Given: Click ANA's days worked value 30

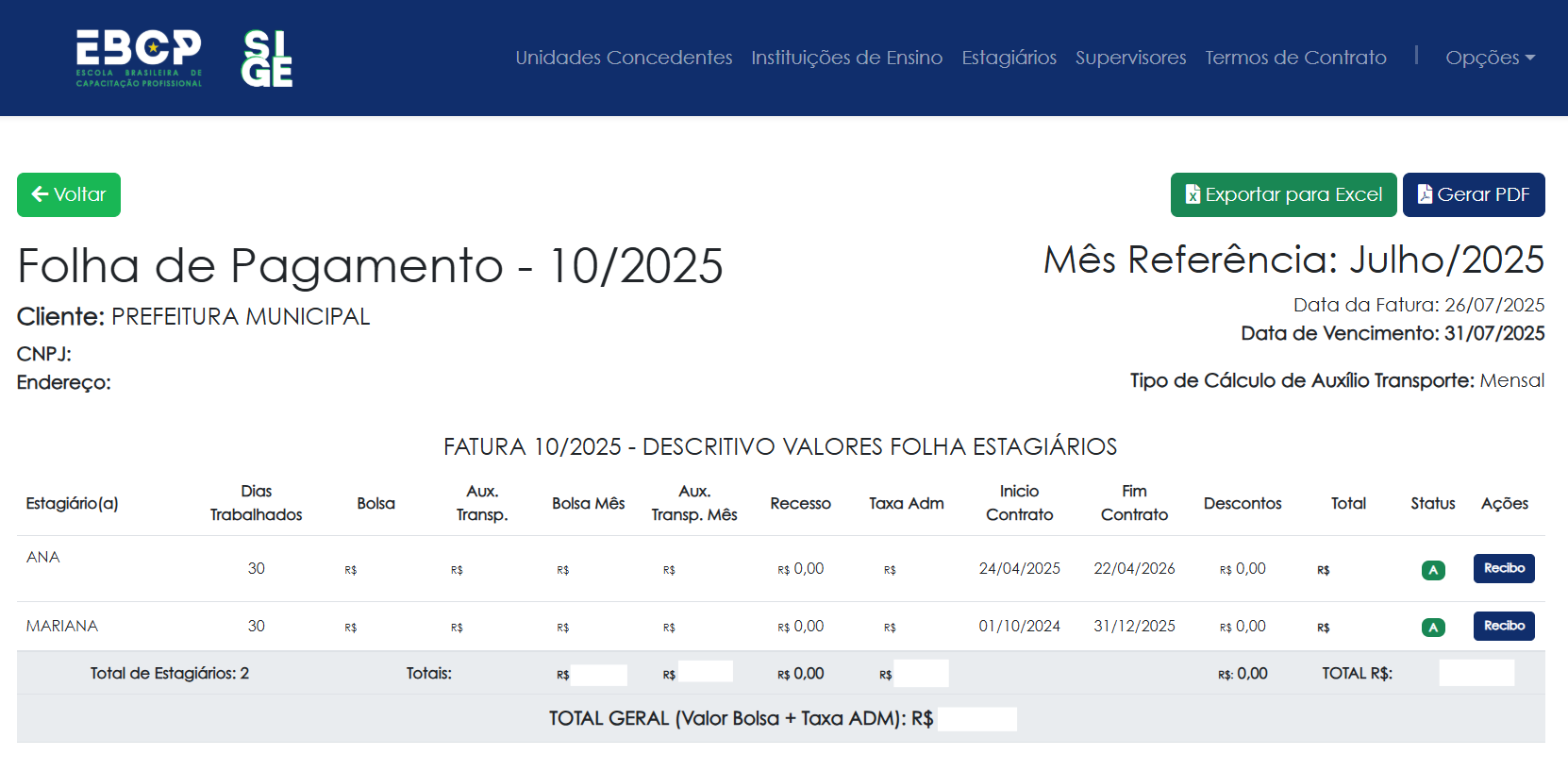Looking at the screenshot, I should click(x=256, y=568).
